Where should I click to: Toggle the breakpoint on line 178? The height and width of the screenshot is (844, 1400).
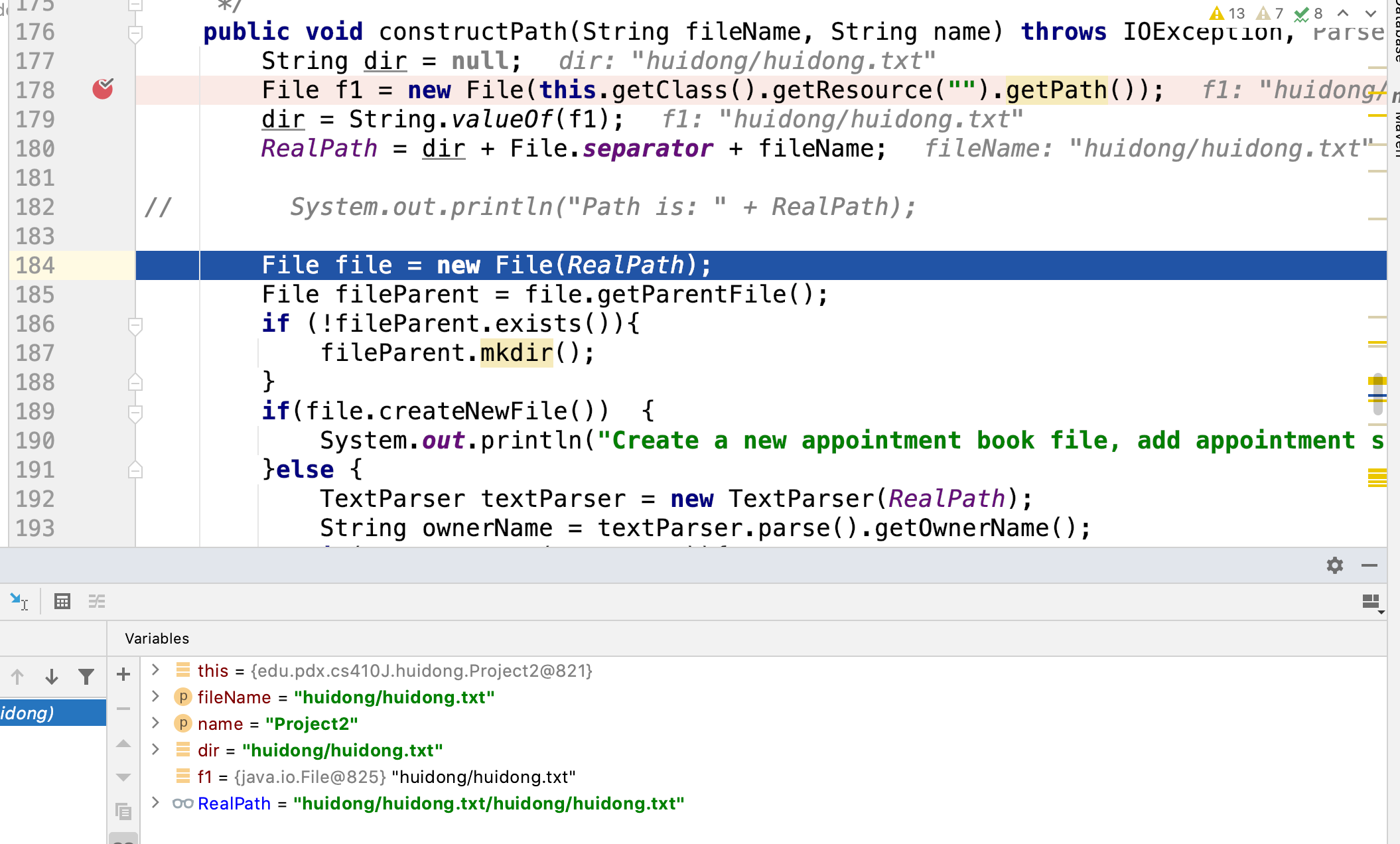pos(102,89)
